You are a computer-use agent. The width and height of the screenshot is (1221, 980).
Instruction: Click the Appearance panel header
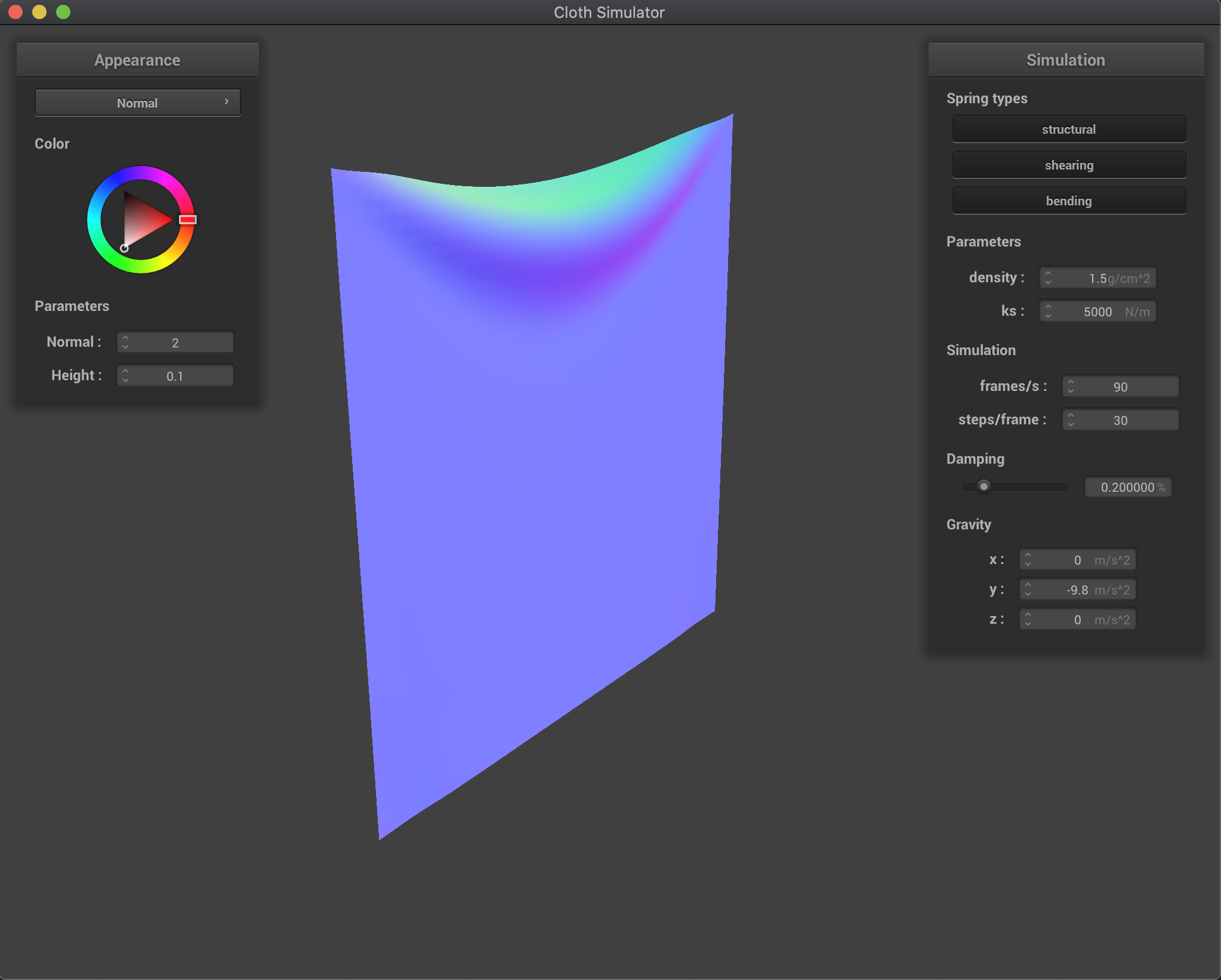pos(137,60)
